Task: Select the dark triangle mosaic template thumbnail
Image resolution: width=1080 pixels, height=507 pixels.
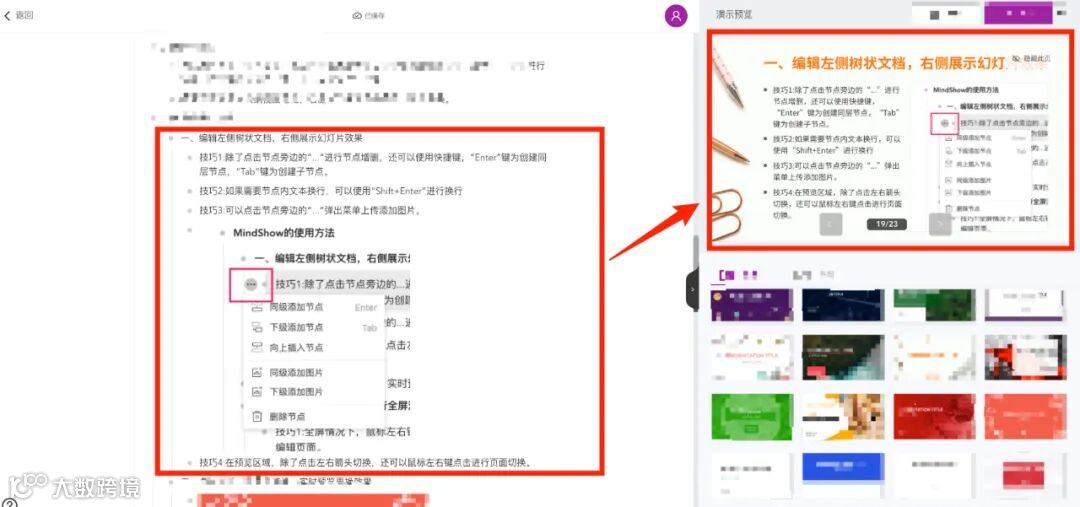Action: [843, 358]
